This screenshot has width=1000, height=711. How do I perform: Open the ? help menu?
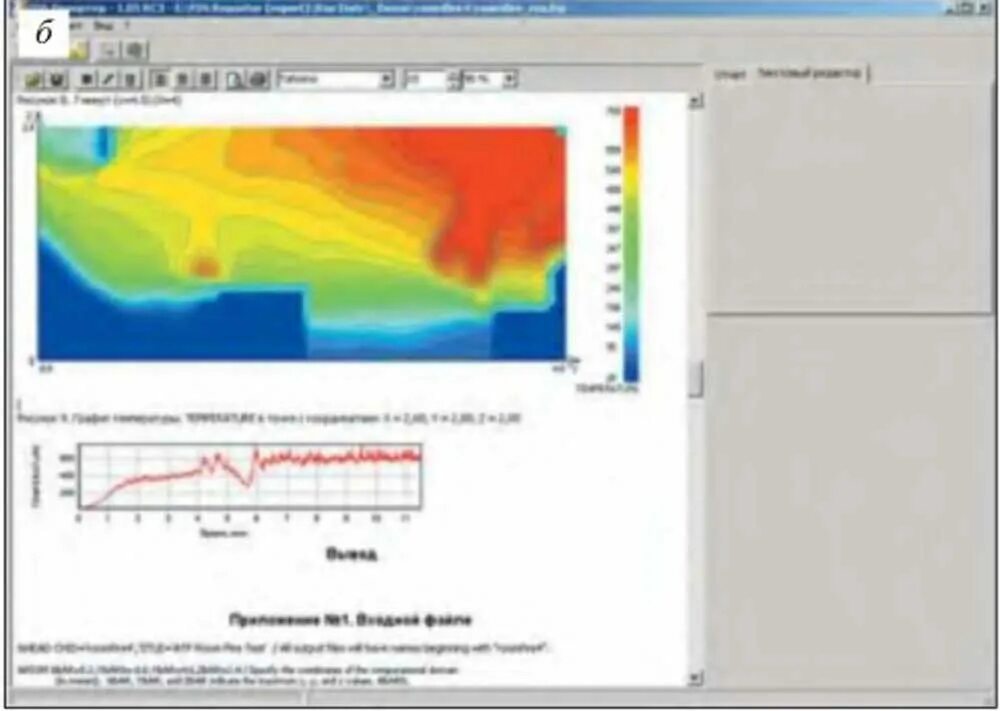pos(126,26)
